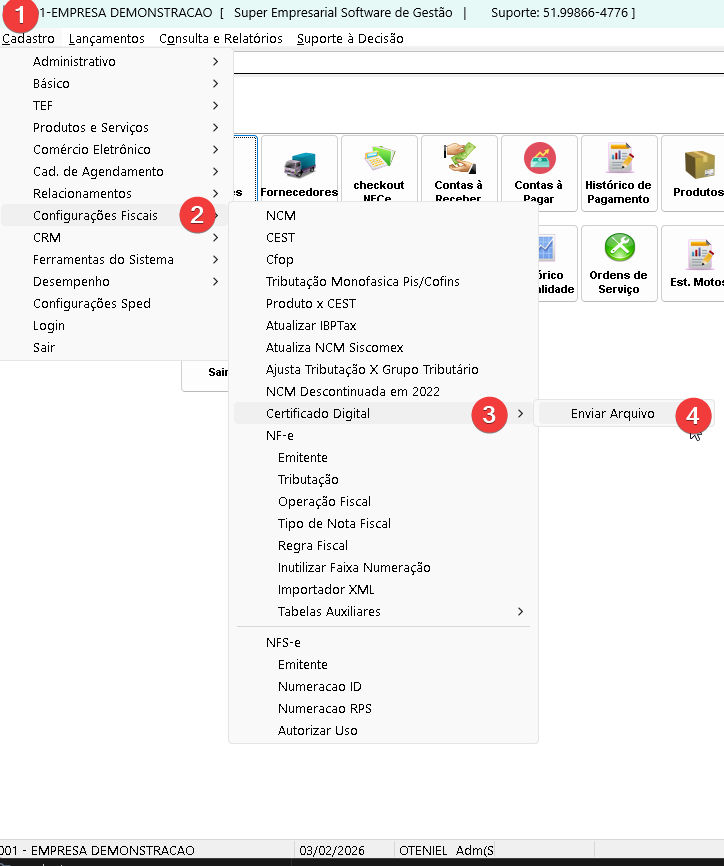Click the Produtos box icon

(697, 172)
